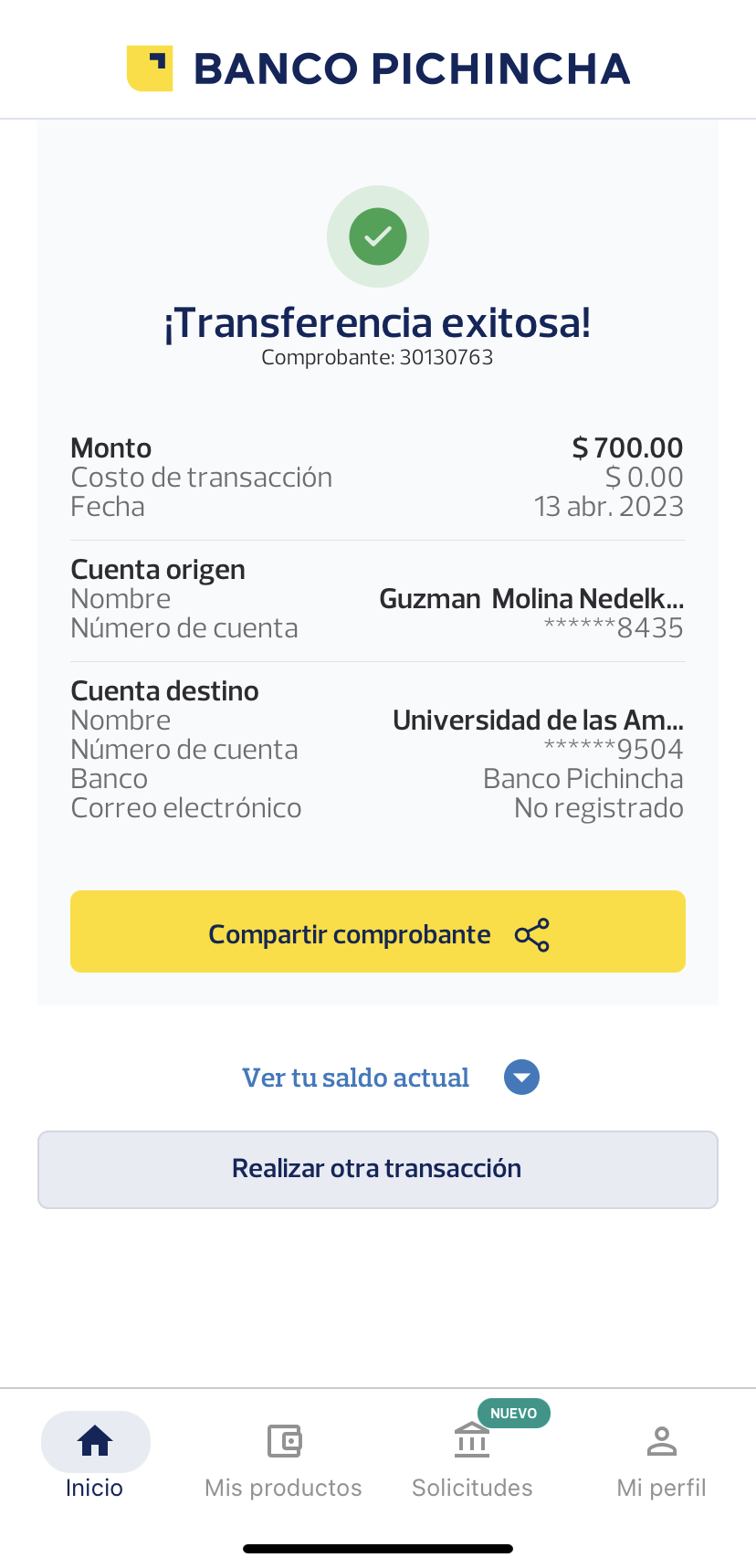This screenshot has height=1568, width=756.
Task: Go to the Mi perfil tab label
Action: click(x=661, y=1488)
